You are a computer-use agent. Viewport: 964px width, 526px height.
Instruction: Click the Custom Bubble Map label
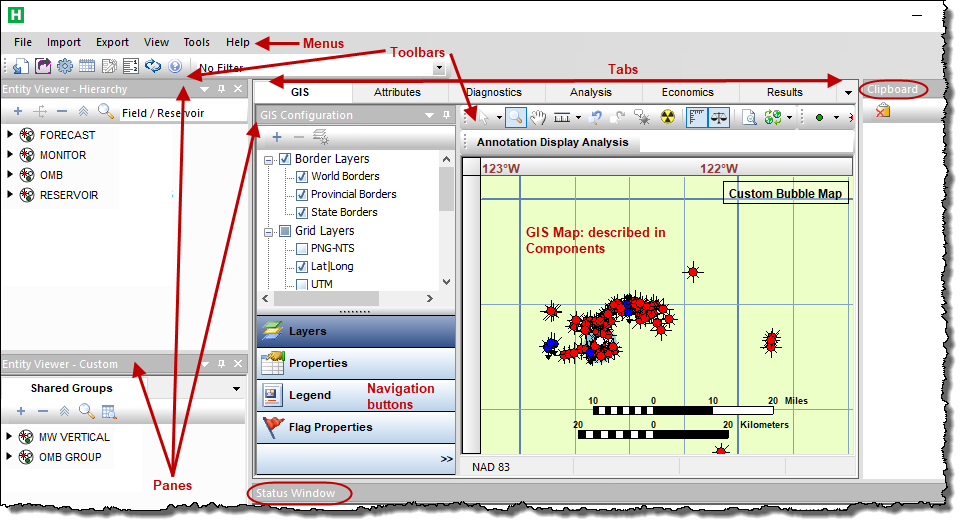click(x=785, y=194)
